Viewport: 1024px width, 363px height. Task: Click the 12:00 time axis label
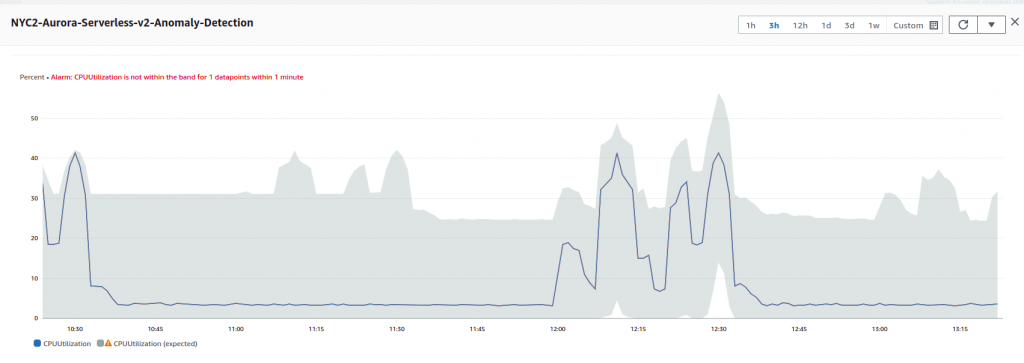[558, 328]
